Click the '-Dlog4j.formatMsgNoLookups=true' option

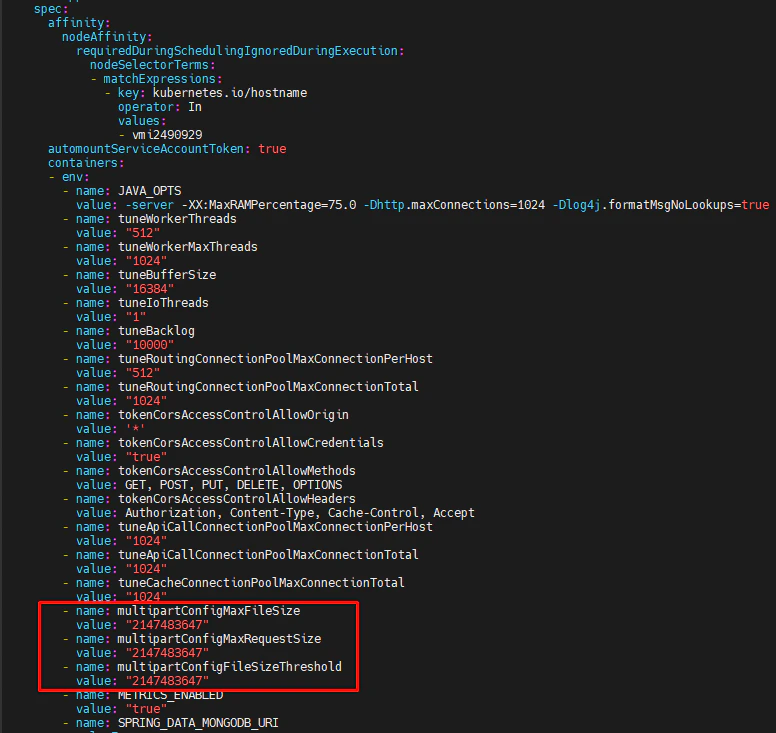(661, 205)
